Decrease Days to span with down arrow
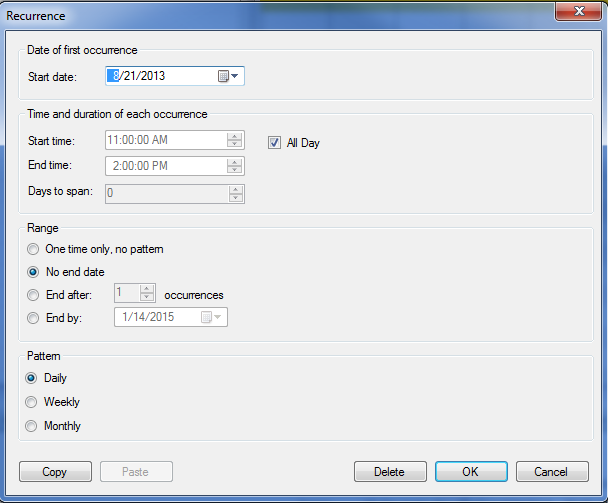 coord(236,198)
